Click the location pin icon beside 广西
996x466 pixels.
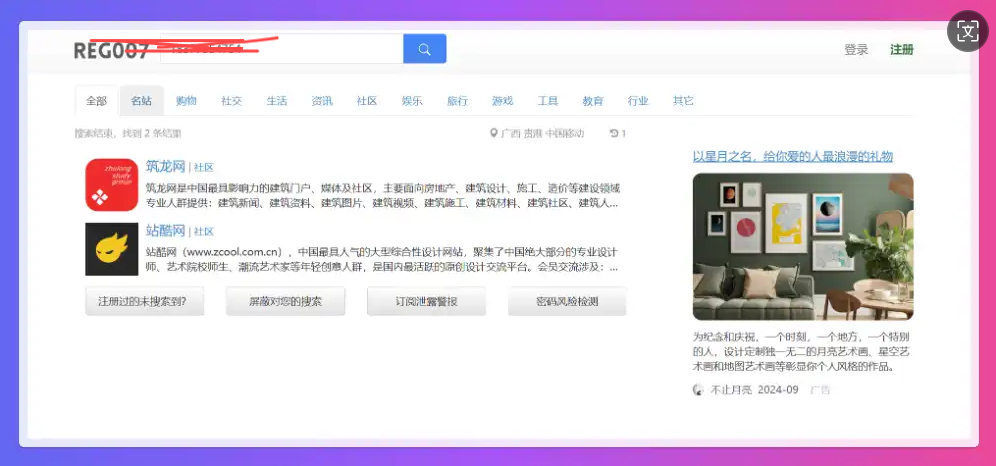point(494,133)
